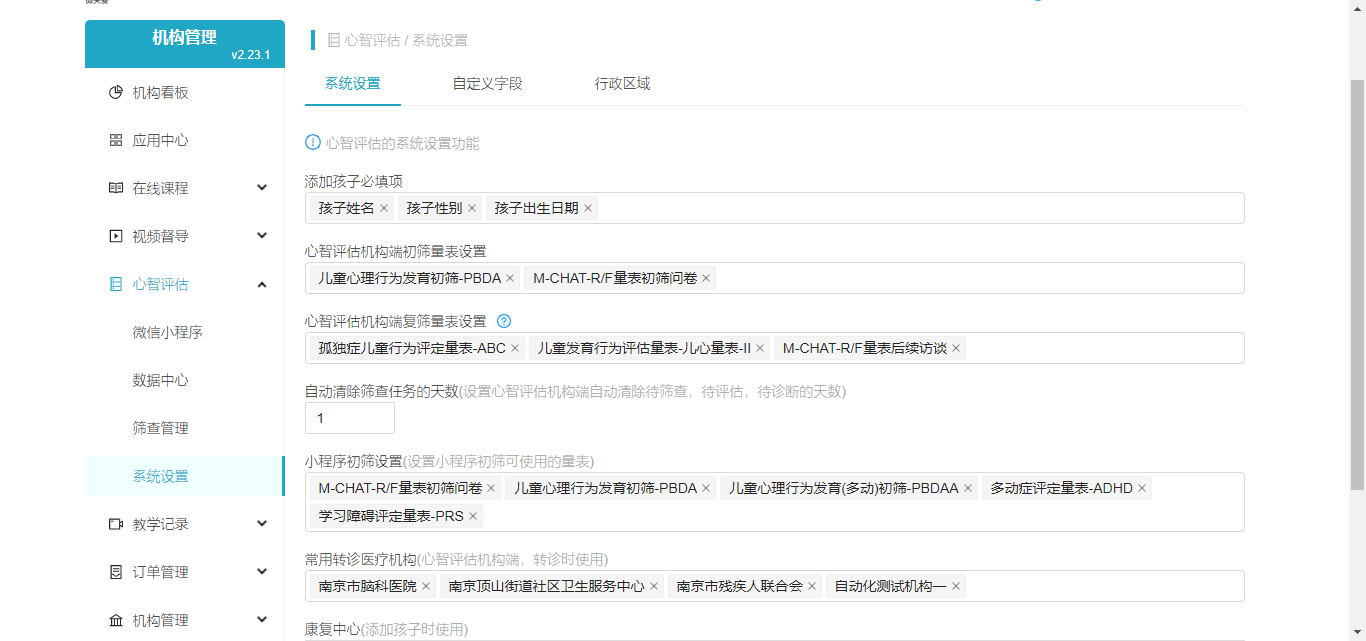Image resolution: width=1366 pixels, height=641 pixels.
Task: Click the help icon beside 复筛量表设置
Action: click(x=504, y=322)
